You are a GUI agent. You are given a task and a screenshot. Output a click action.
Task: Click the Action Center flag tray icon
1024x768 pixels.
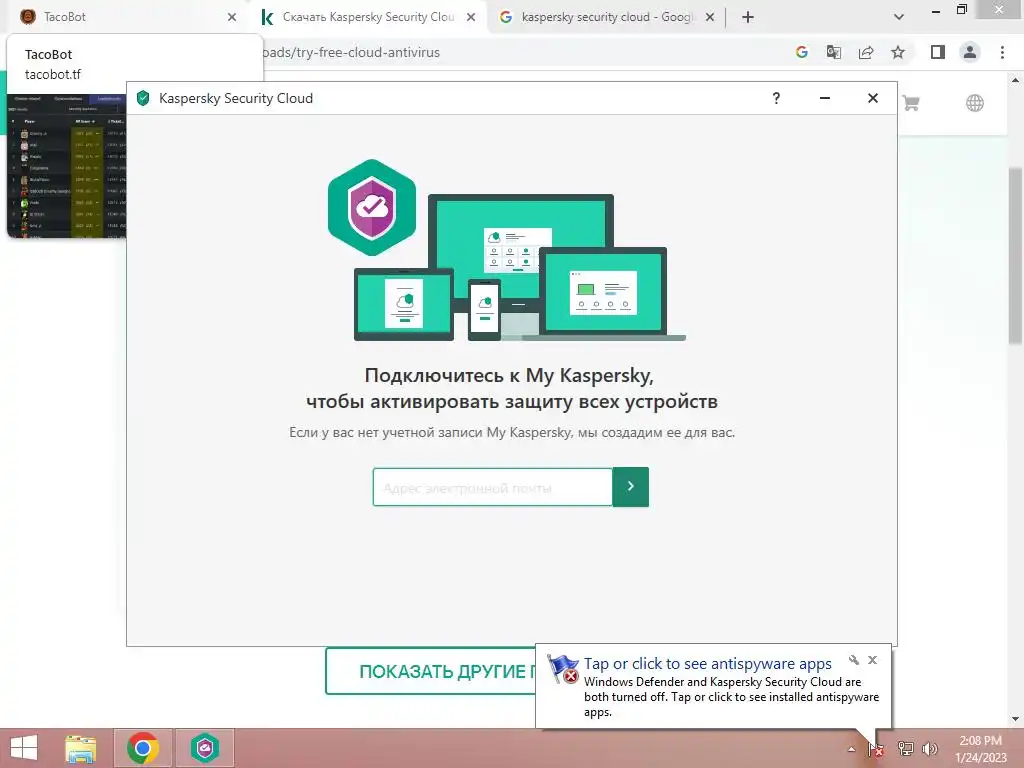pos(876,749)
